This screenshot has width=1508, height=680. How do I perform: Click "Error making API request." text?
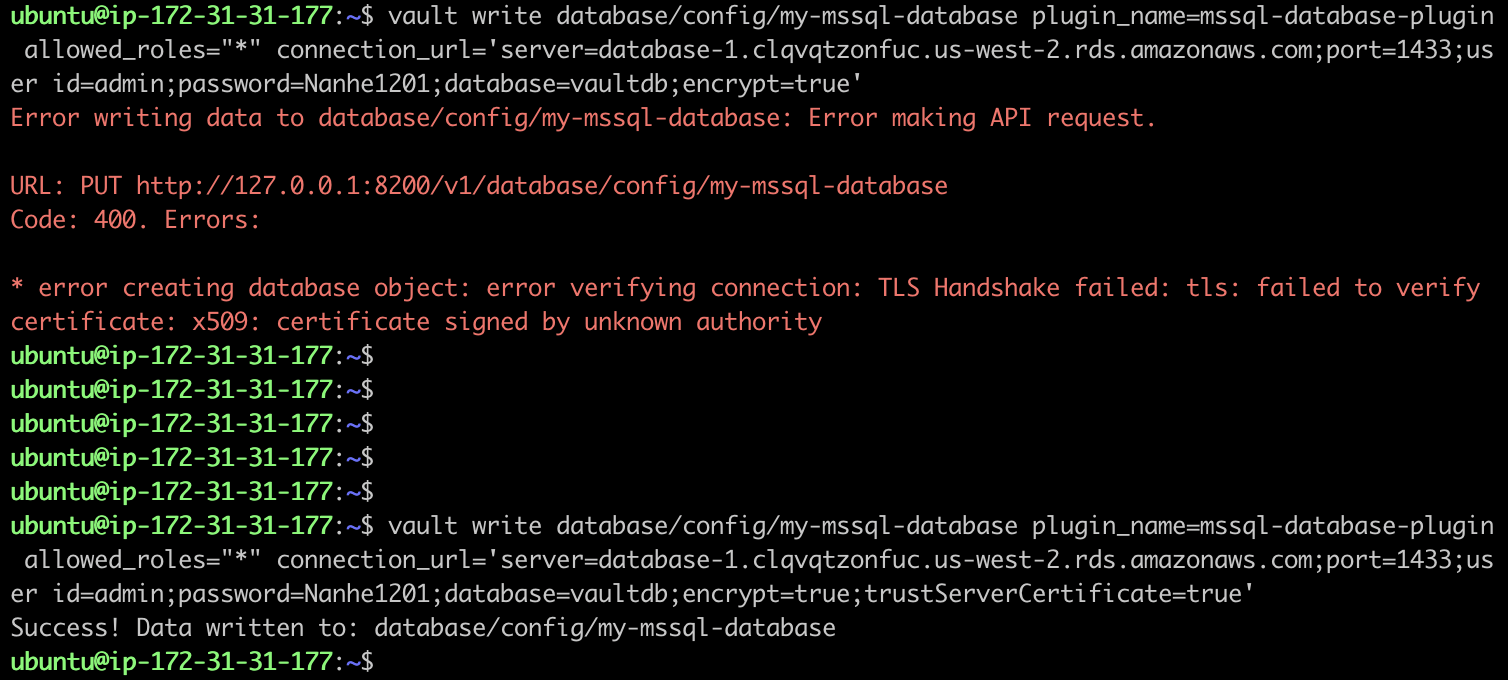click(981, 118)
